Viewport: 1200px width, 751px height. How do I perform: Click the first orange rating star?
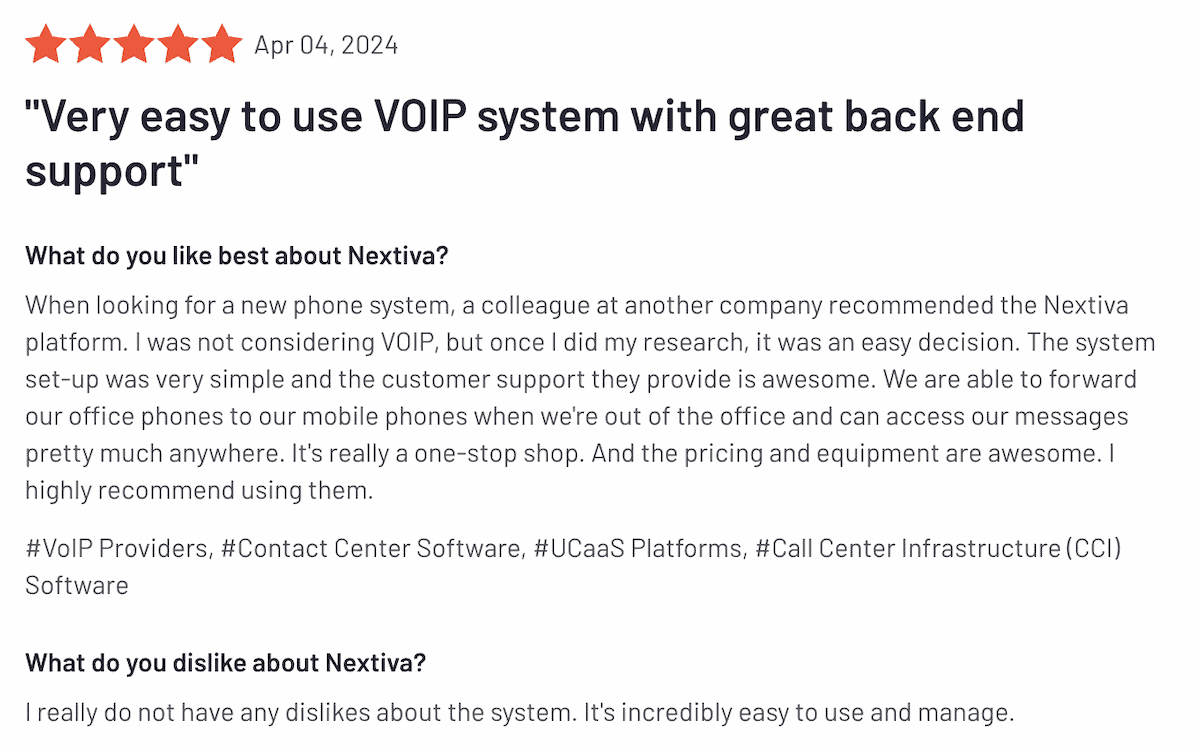(x=45, y=45)
